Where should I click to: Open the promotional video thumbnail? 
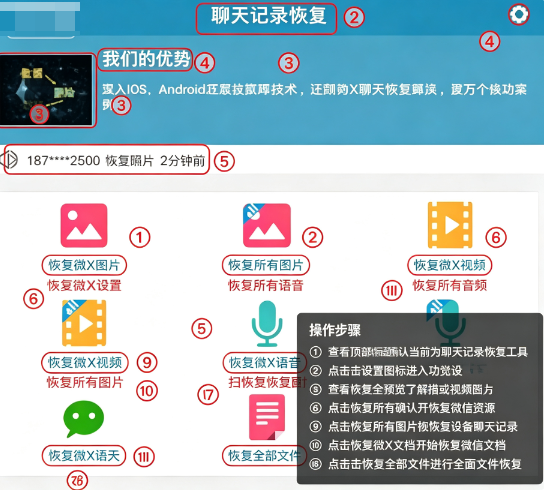tap(47, 90)
